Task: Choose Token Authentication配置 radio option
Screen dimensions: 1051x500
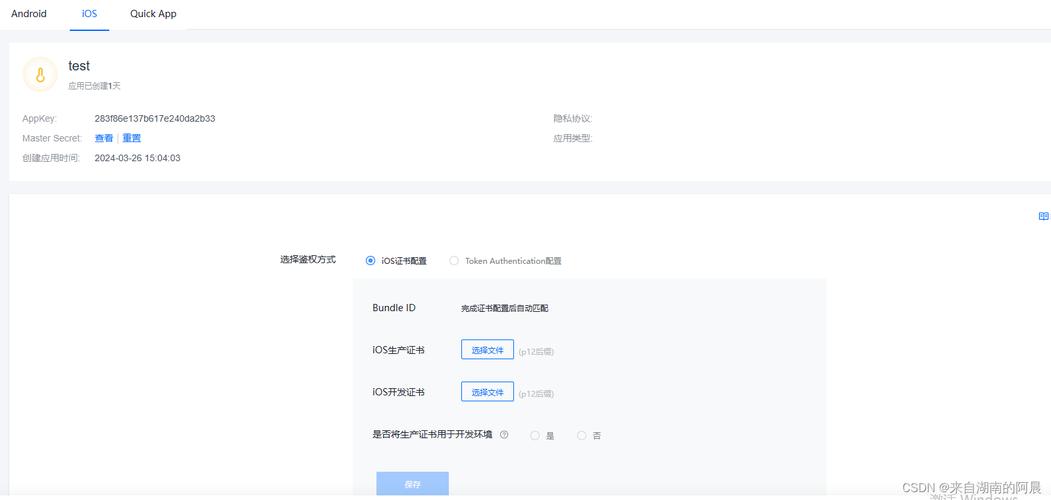Action: click(454, 261)
